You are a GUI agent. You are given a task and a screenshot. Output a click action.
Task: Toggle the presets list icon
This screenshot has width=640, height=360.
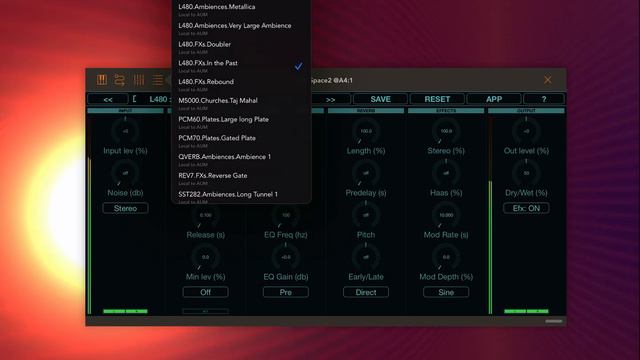tap(158, 80)
